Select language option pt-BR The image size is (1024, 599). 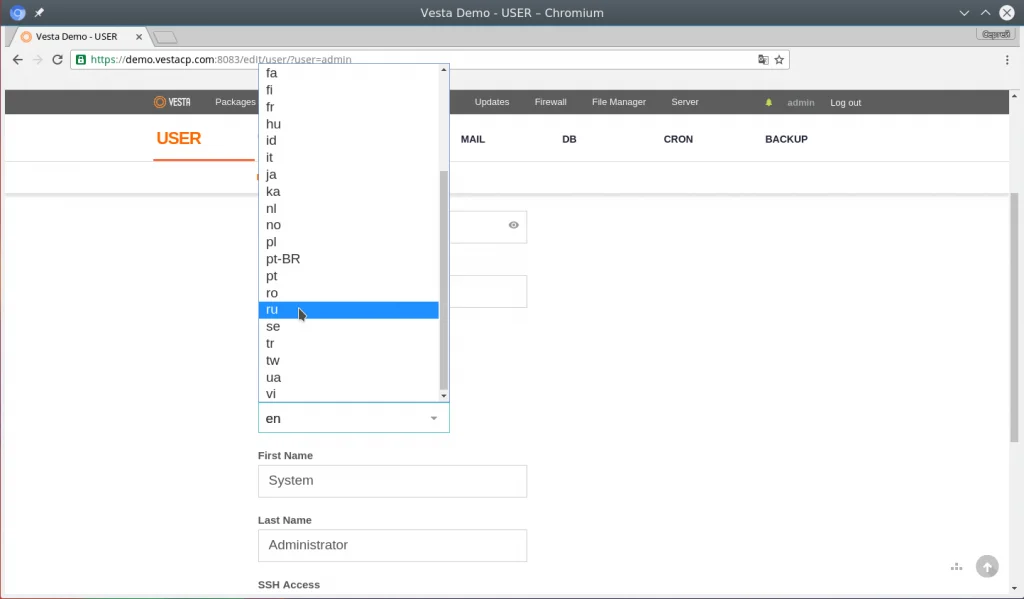[x=349, y=259]
